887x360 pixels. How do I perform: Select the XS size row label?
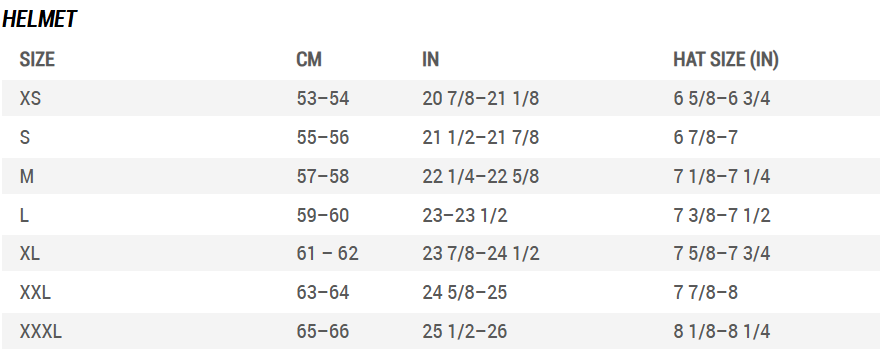[31, 98]
